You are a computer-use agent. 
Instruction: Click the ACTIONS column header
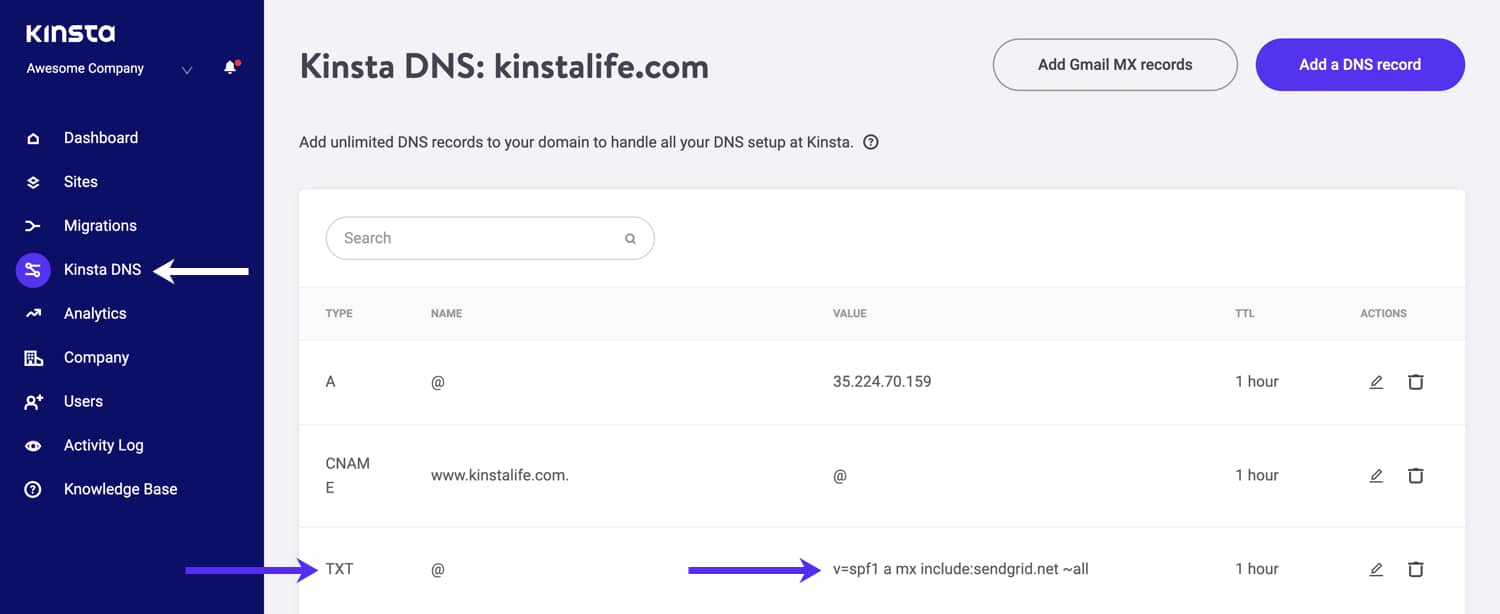tap(1384, 314)
